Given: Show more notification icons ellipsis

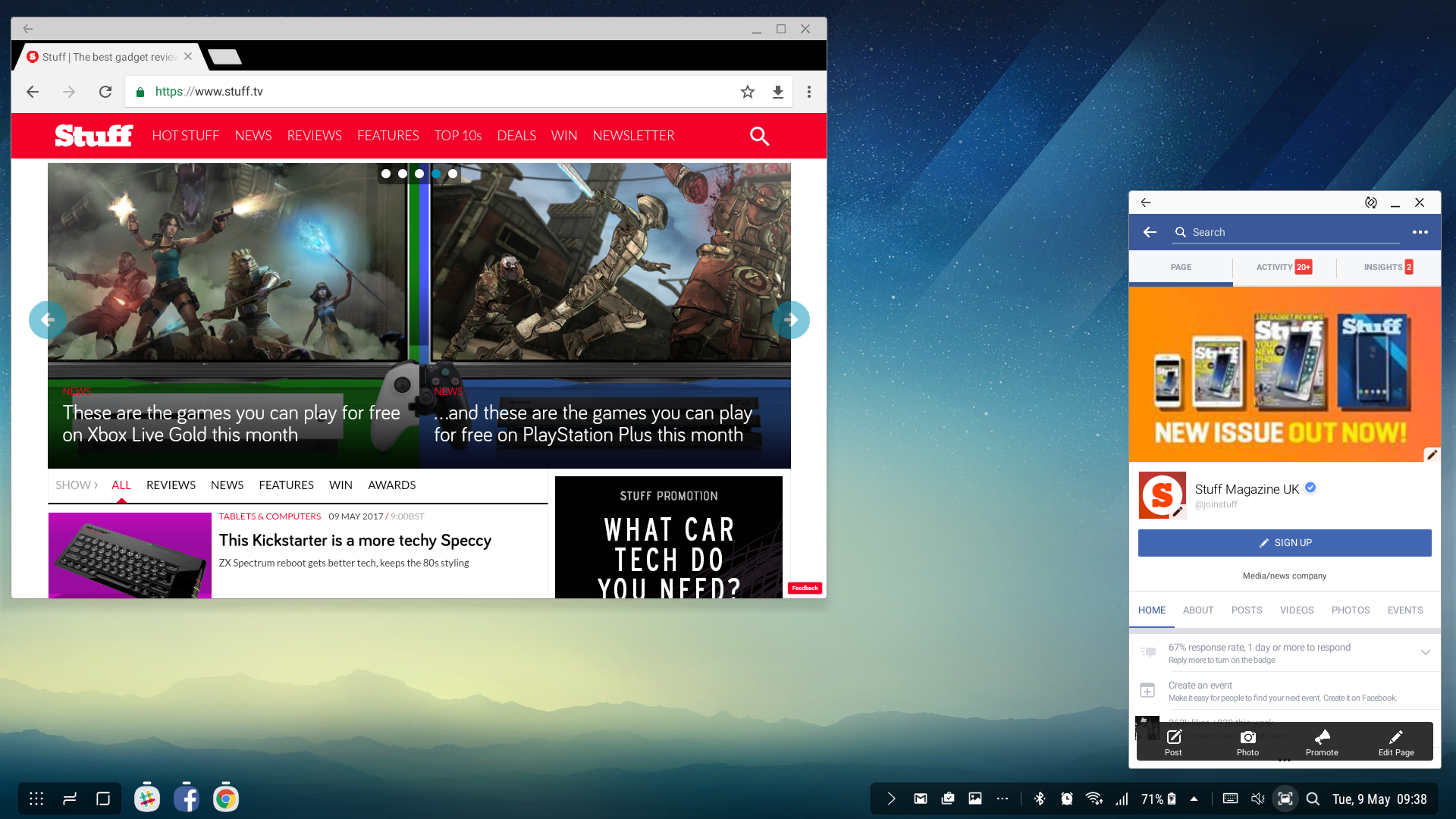Looking at the screenshot, I should click(1003, 799).
